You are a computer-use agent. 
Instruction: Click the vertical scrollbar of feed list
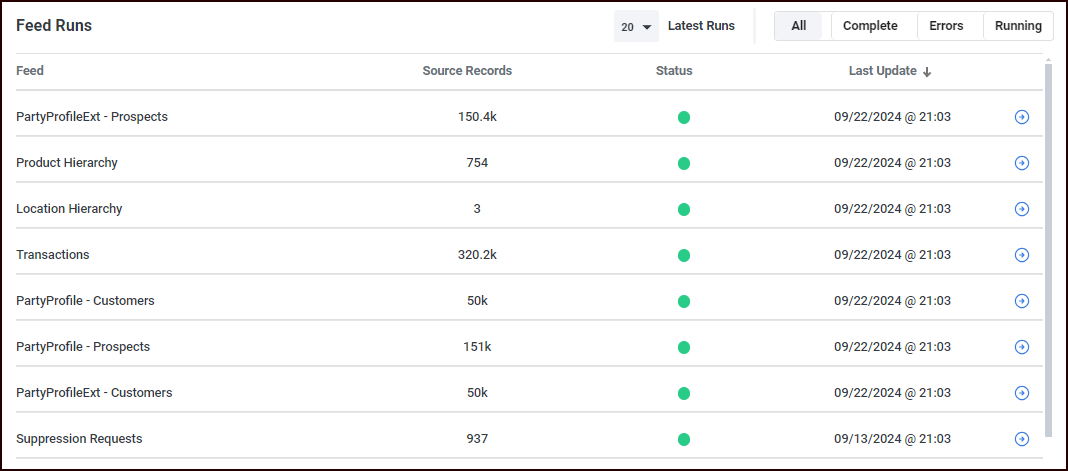pyautogui.click(x=1048, y=250)
